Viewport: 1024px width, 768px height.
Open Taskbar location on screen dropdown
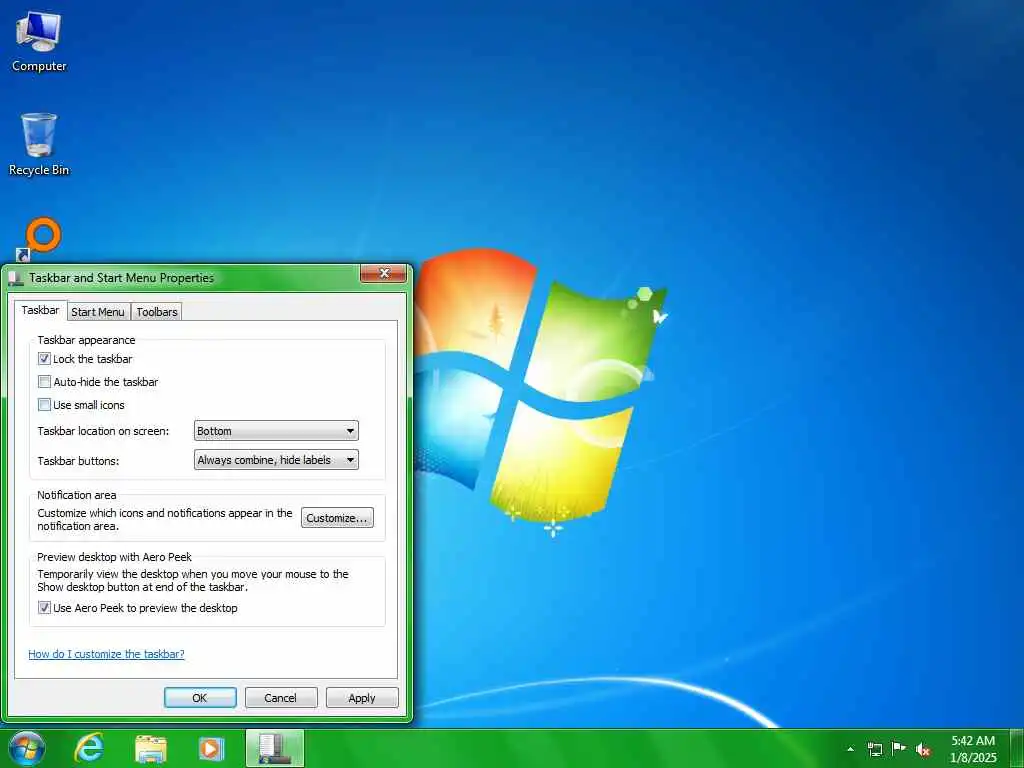276,431
